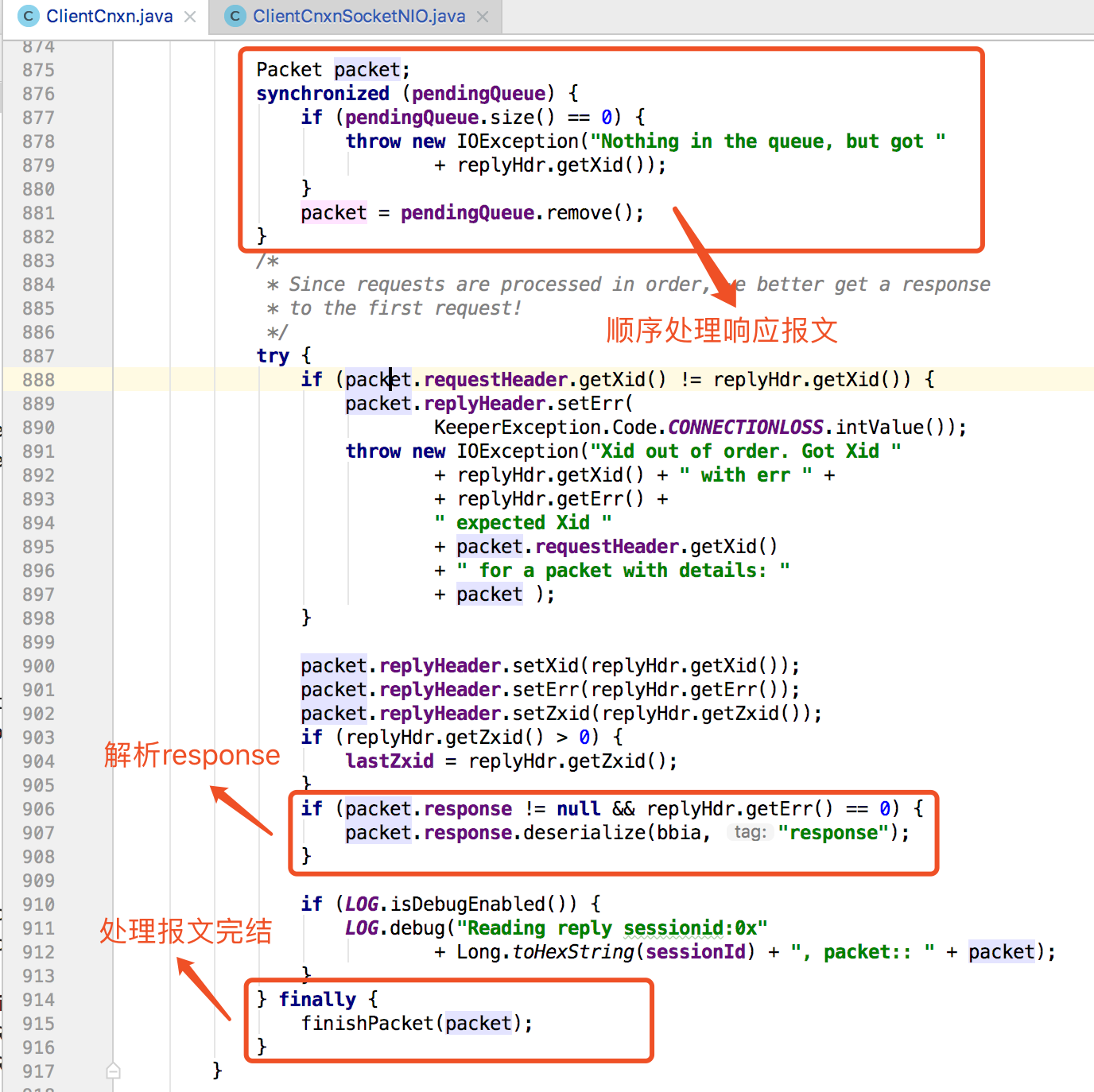This screenshot has height=1092, width=1094.
Task: Click 'LOG.isDebugEnabled()' on line 910
Action: point(461,904)
